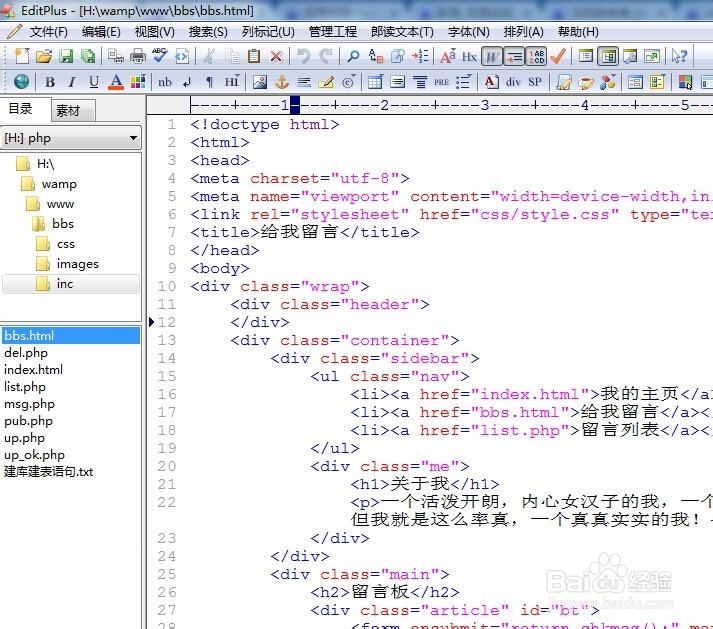This screenshot has height=629, width=713.
Task: Click the context help arrow-question icon
Action: click(x=679, y=56)
